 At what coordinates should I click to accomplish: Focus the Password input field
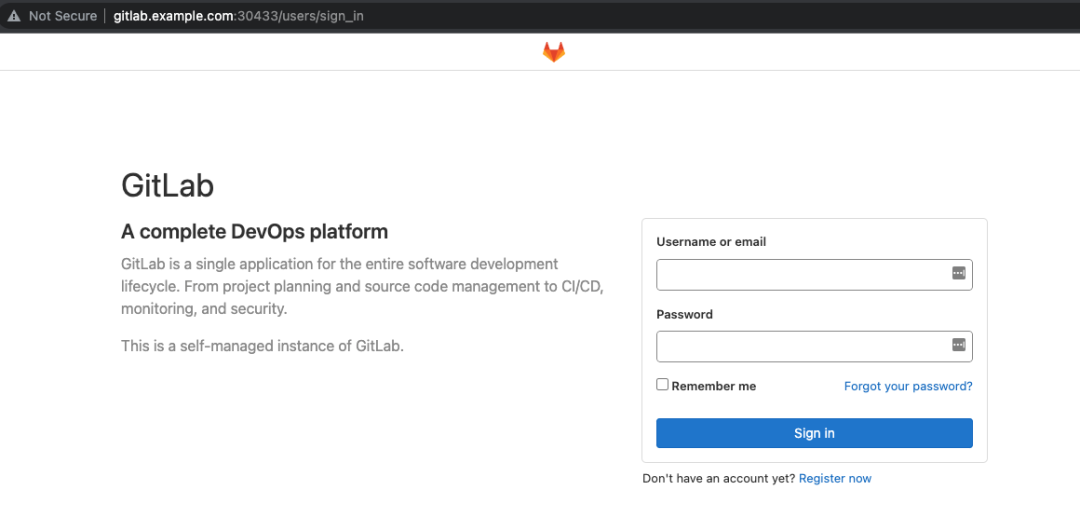[x=814, y=346]
